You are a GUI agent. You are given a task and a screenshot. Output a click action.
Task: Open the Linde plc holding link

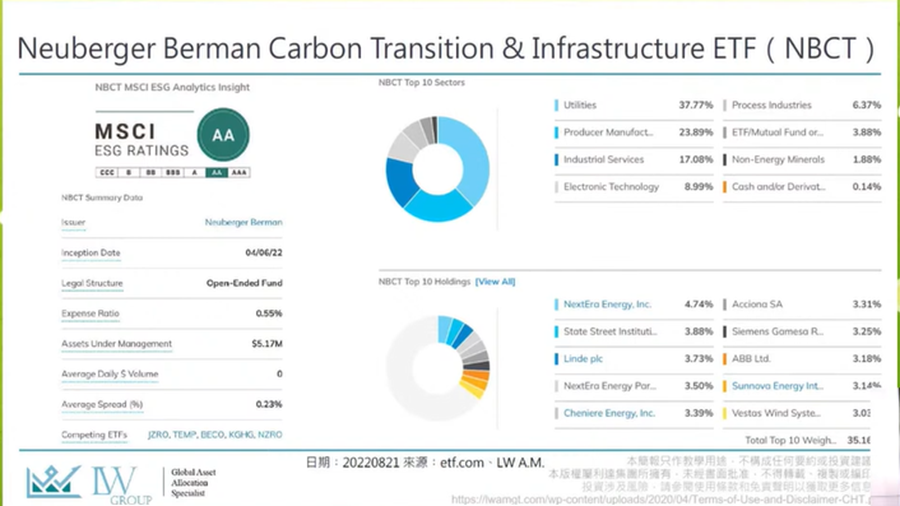click(x=583, y=358)
